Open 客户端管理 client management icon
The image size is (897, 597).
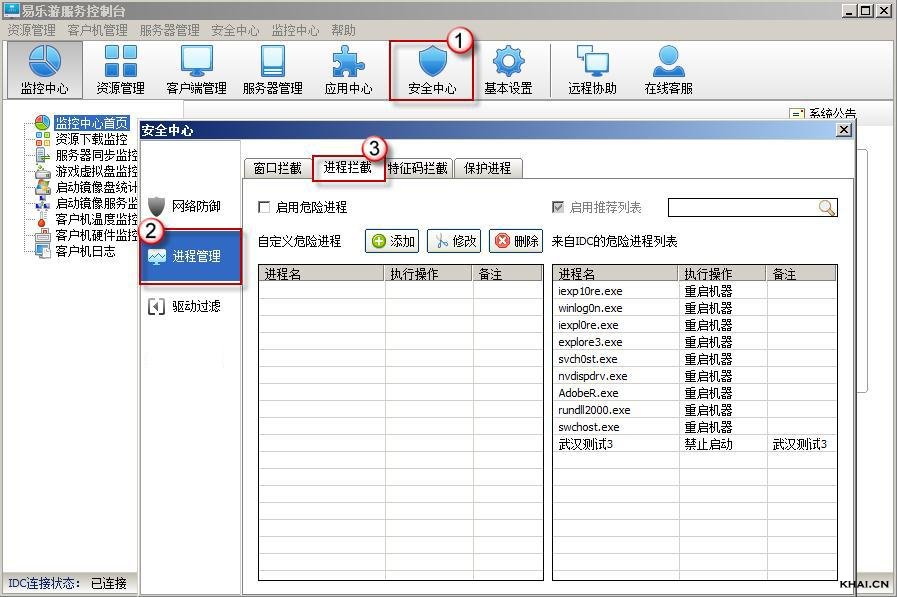point(196,70)
